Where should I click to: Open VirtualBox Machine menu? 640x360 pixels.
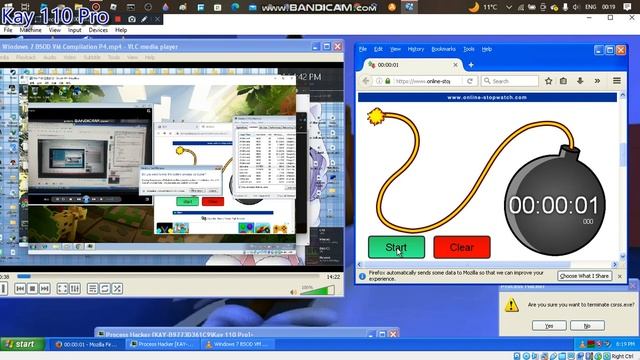coord(31,30)
